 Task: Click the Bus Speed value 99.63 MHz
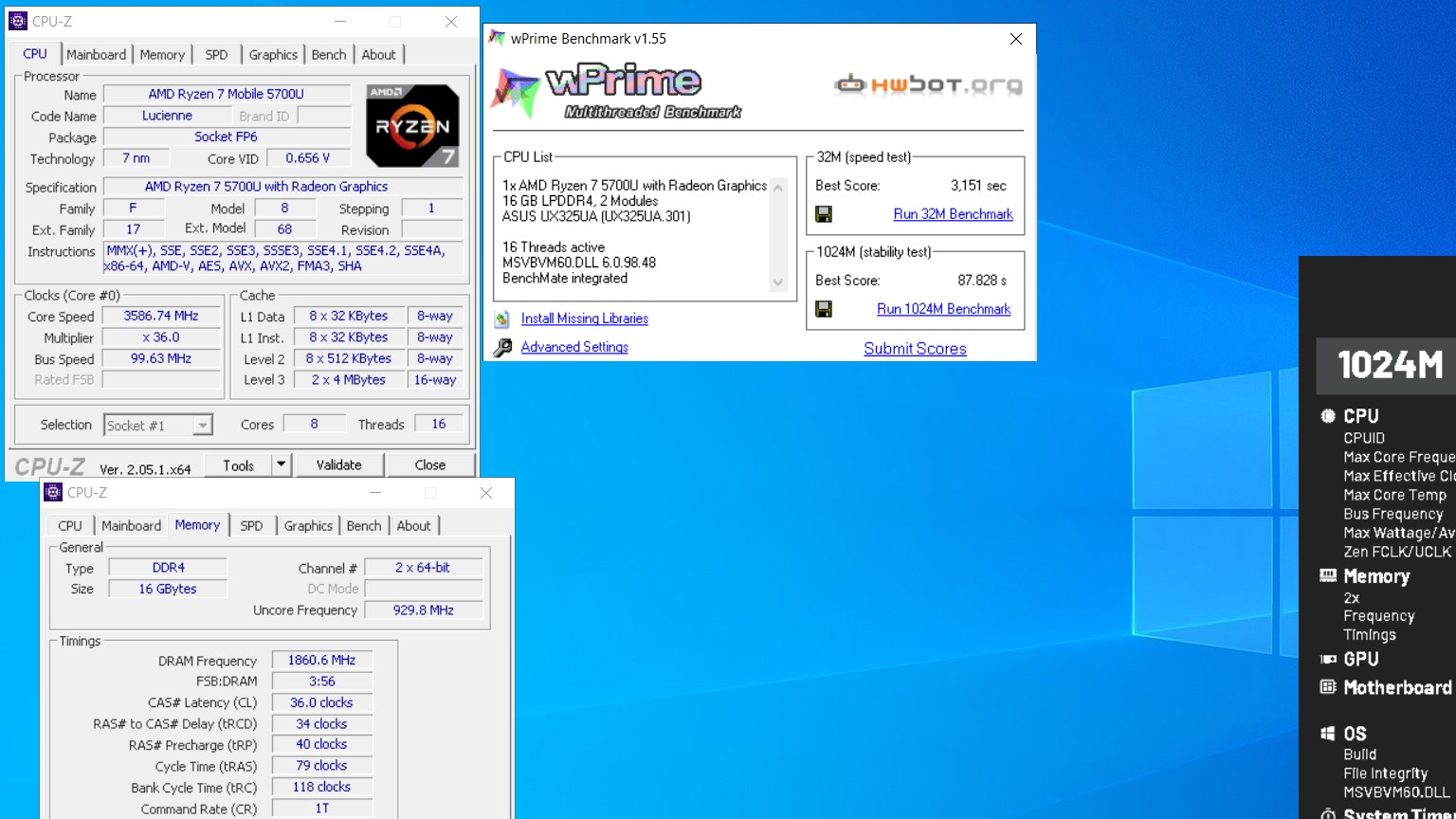(x=161, y=358)
